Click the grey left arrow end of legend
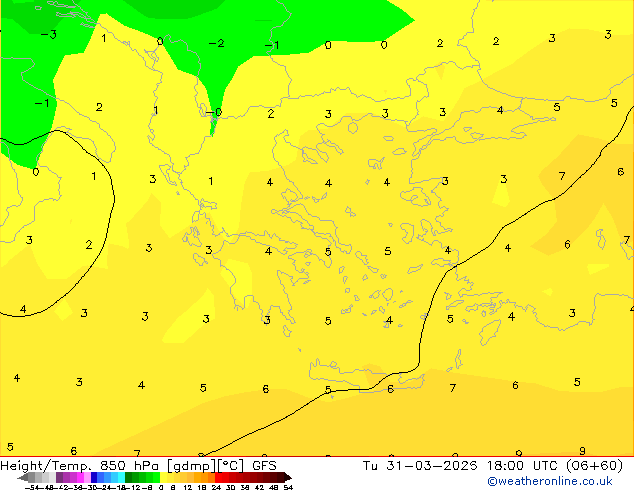Screen dimensions: 634x490 point(23,477)
